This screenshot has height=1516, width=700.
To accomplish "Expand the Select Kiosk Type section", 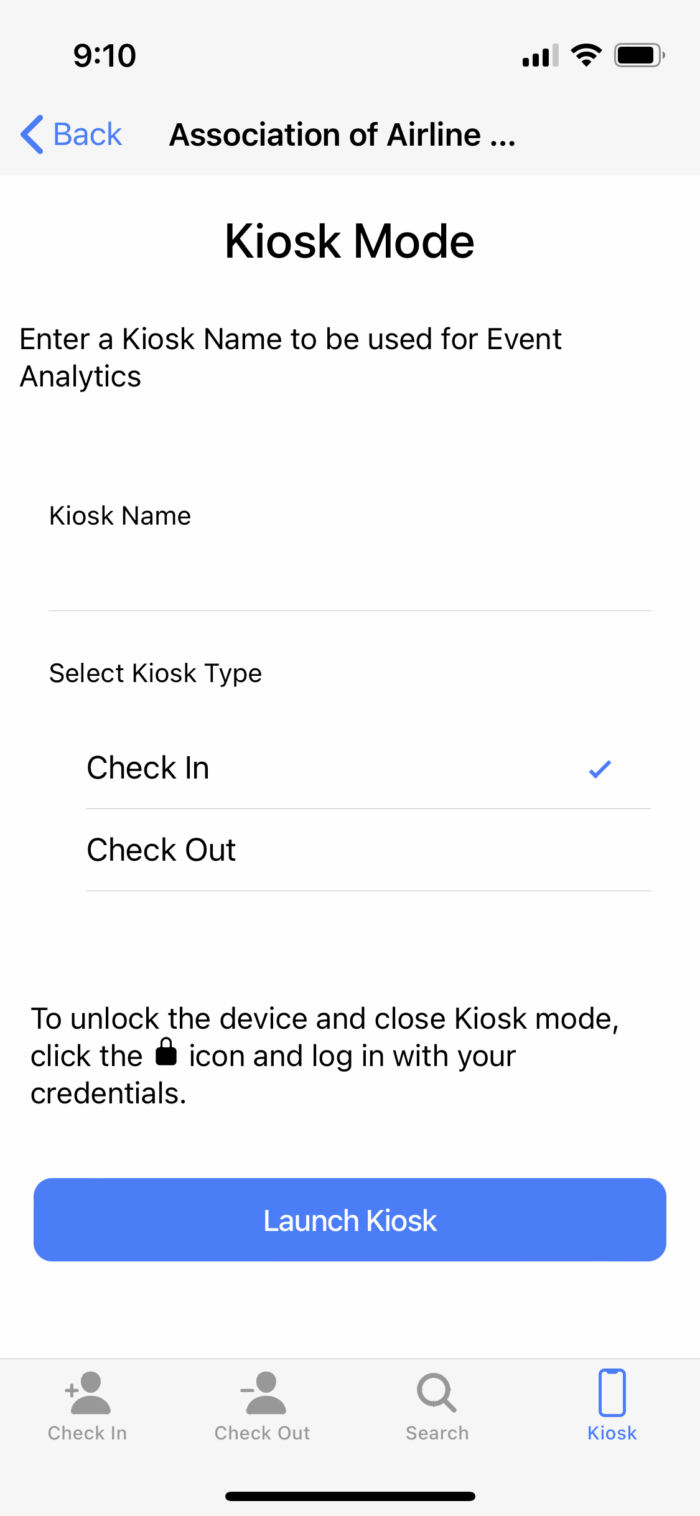I will pyautogui.click(x=155, y=673).
